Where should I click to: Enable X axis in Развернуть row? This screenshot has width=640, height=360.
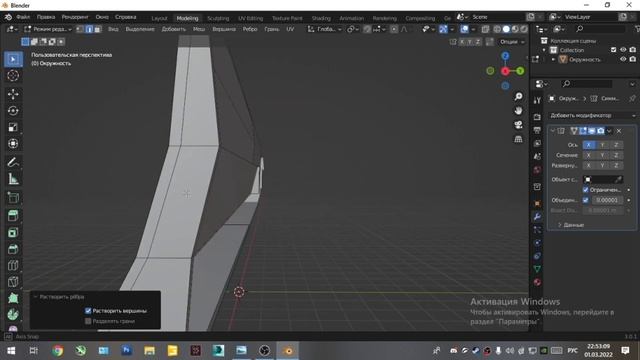(589, 165)
